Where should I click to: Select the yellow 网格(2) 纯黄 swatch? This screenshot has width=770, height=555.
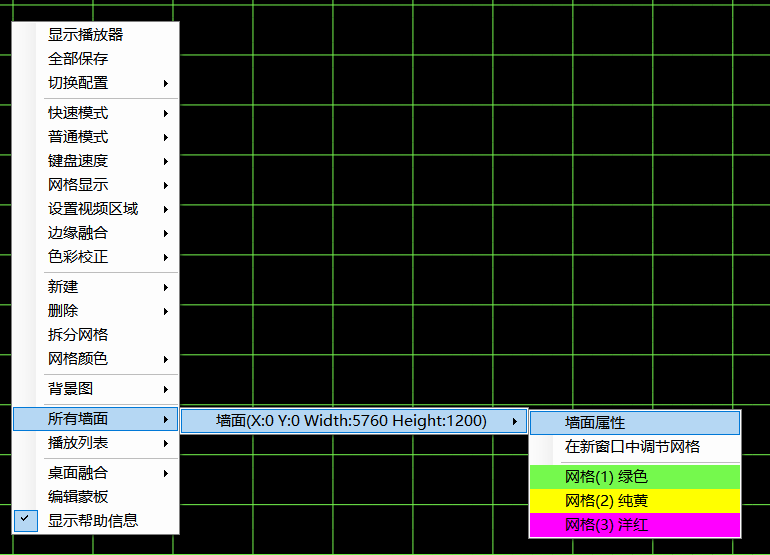coord(634,501)
